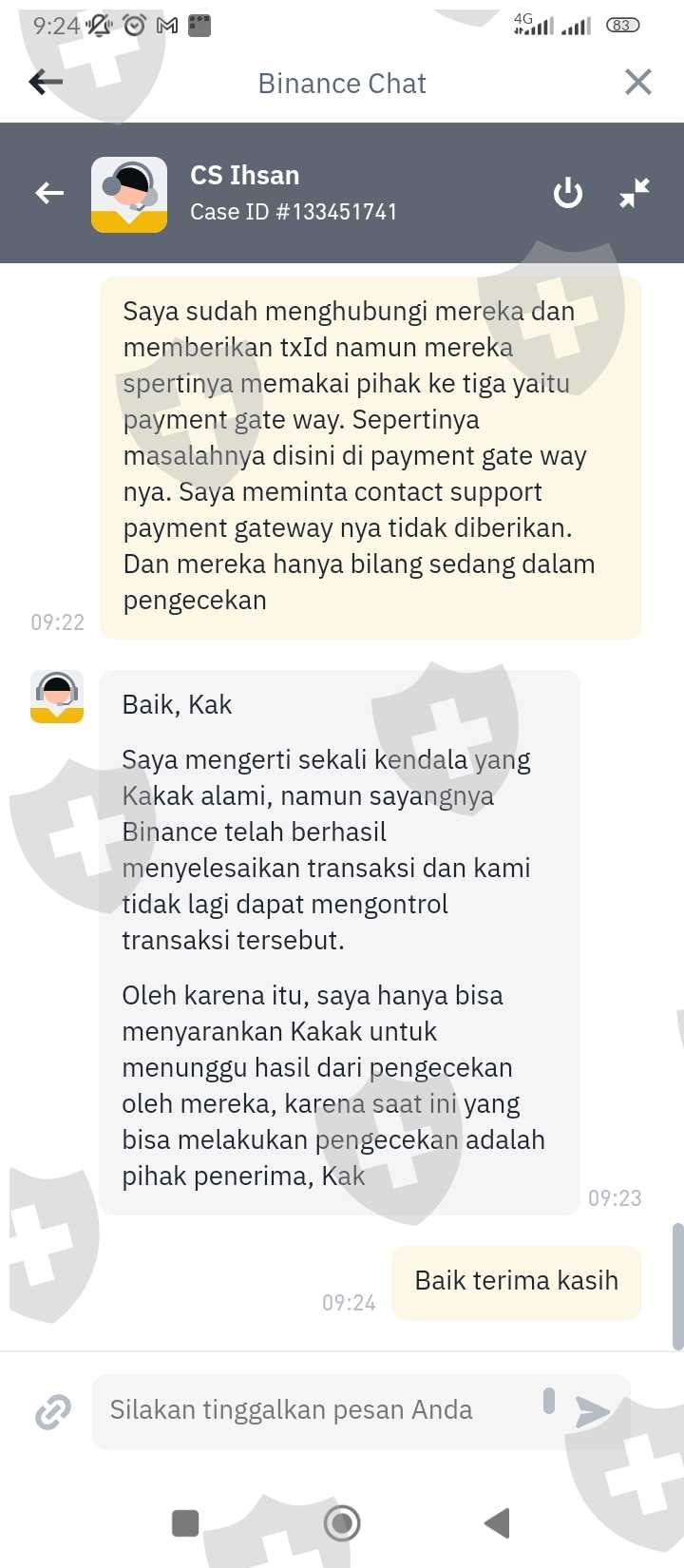Screen dimensions: 684x1568
Task: Tap the small agent avatar beside reply
Action: click(57, 697)
